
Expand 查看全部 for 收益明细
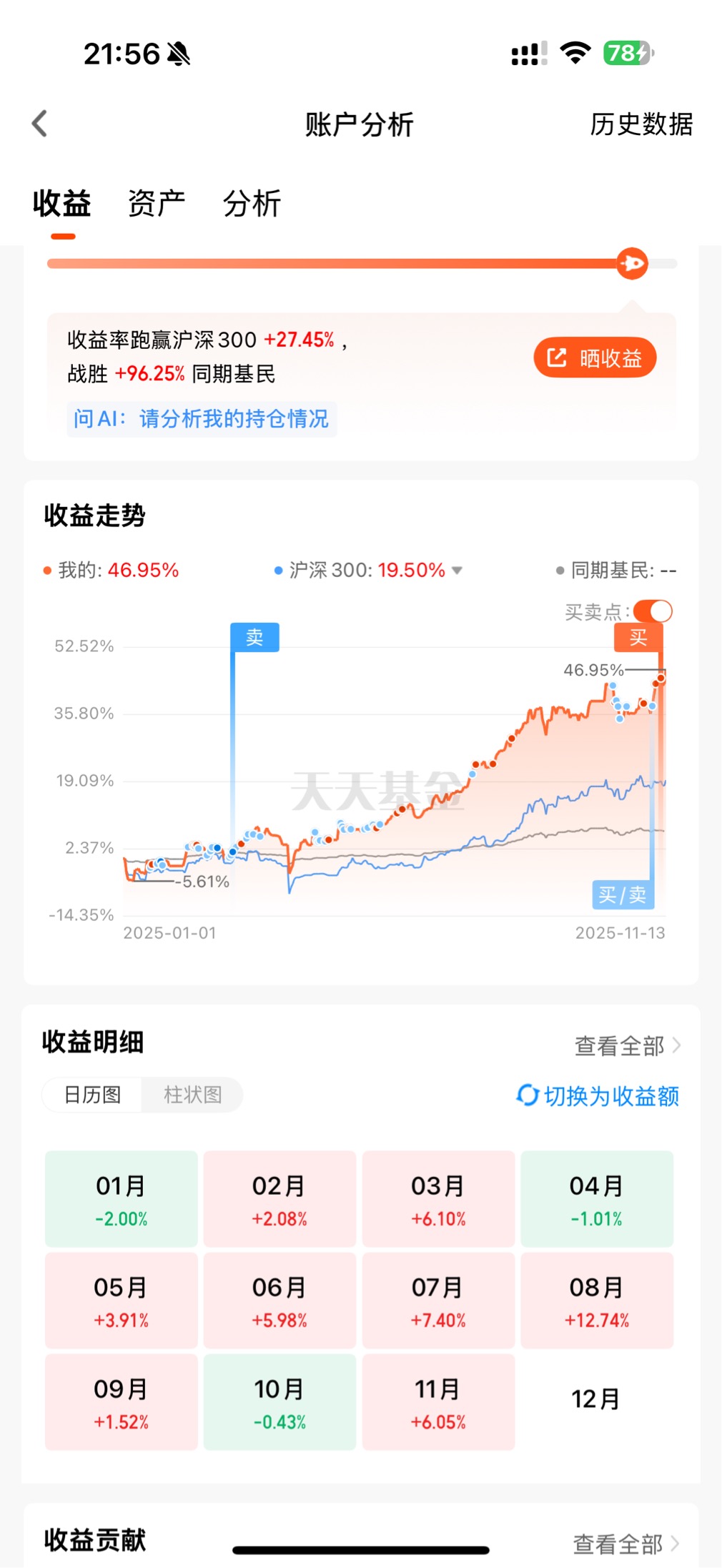tap(628, 1045)
